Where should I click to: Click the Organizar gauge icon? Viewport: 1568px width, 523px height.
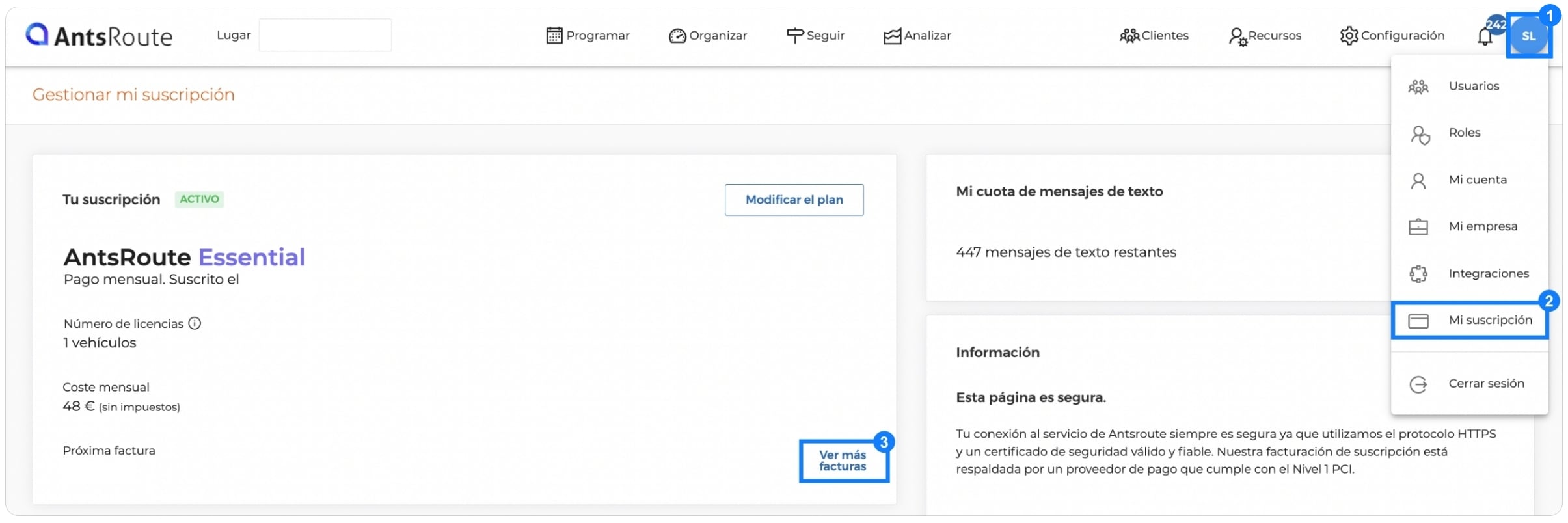(677, 36)
